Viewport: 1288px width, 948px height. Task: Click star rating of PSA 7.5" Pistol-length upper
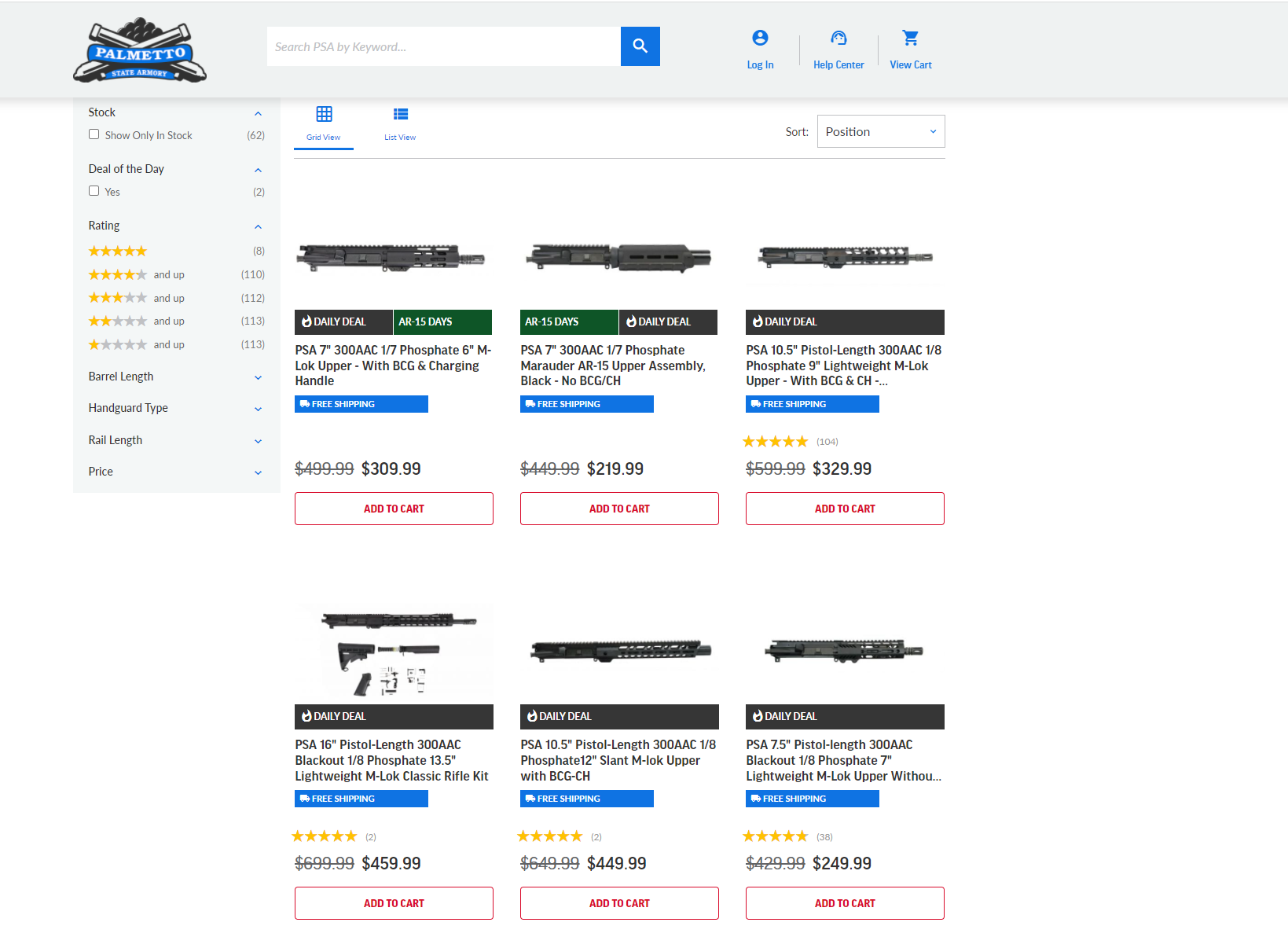coord(775,836)
